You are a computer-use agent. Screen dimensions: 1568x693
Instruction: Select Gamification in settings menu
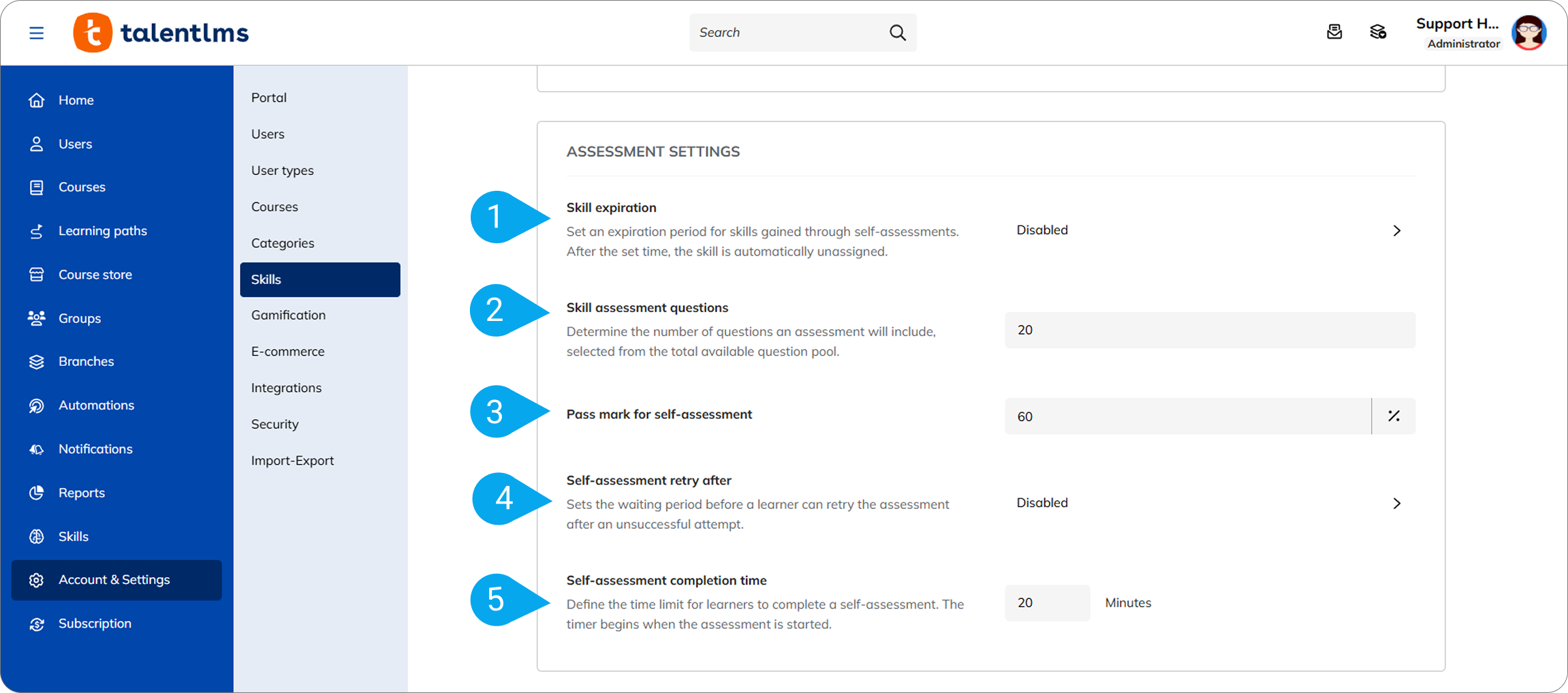(288, 315)
